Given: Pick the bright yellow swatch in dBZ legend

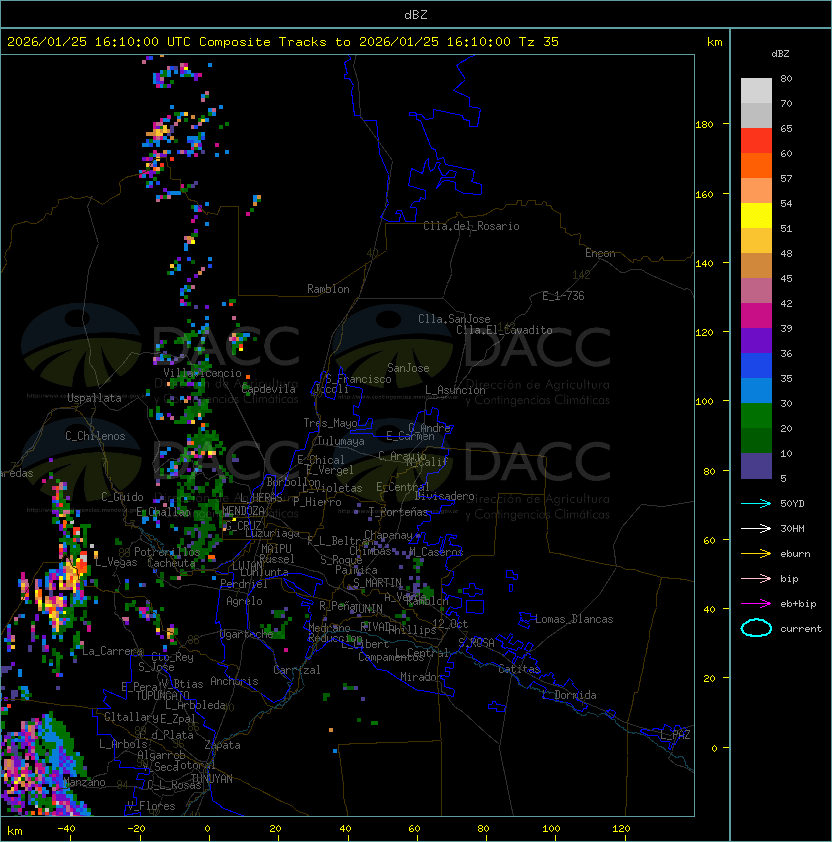Looking at the screenshot, I should 756,215.
